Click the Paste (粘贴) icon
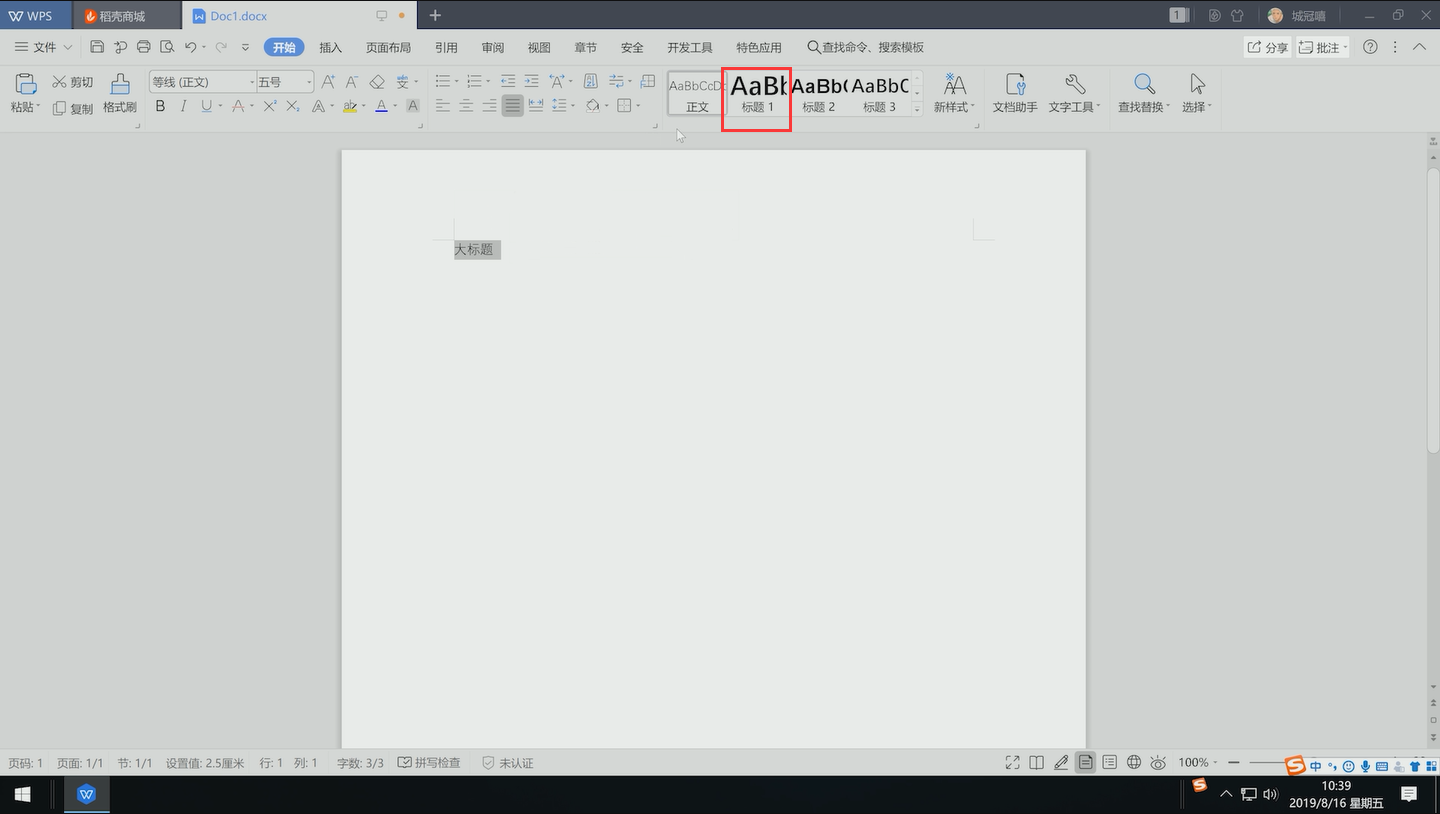The height and width of the screenshot is (814, 1440). [x=24, y=84]
